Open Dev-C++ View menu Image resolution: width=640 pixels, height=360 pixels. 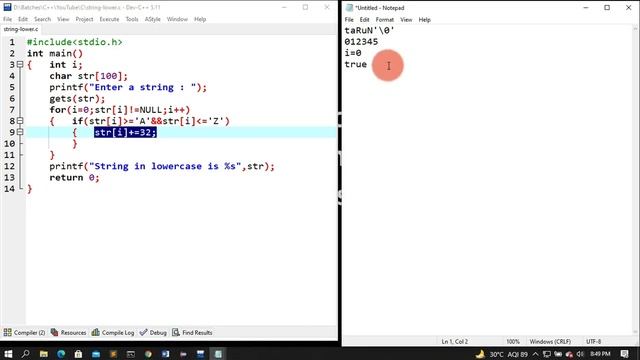tap(63, 19)
